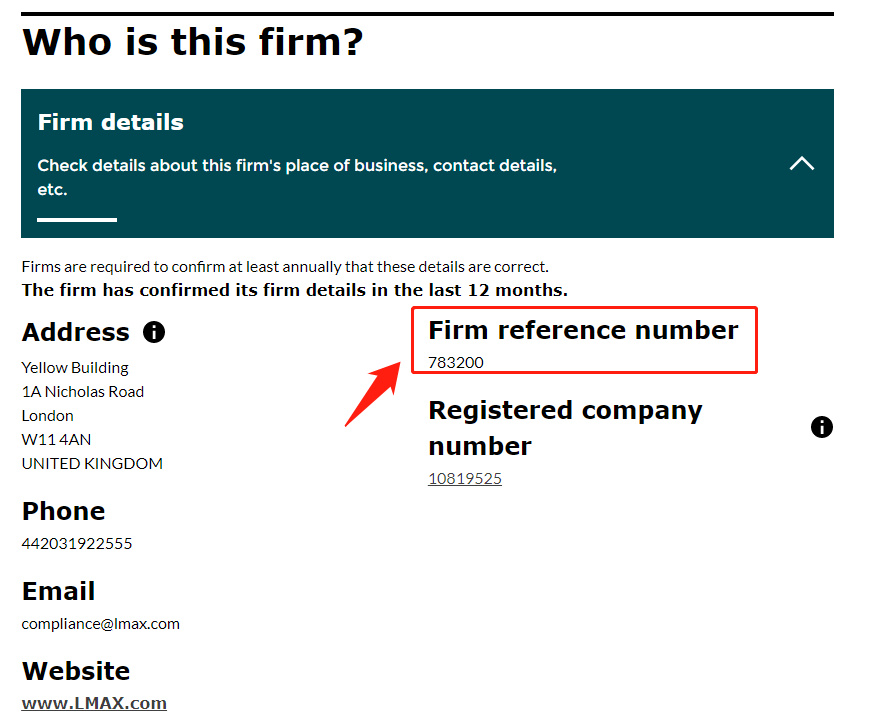The height and width of the screenshot is (726, 886).
Task: Click the info icon beside Address
Action: pyautogui.click(x=154, y=332)
